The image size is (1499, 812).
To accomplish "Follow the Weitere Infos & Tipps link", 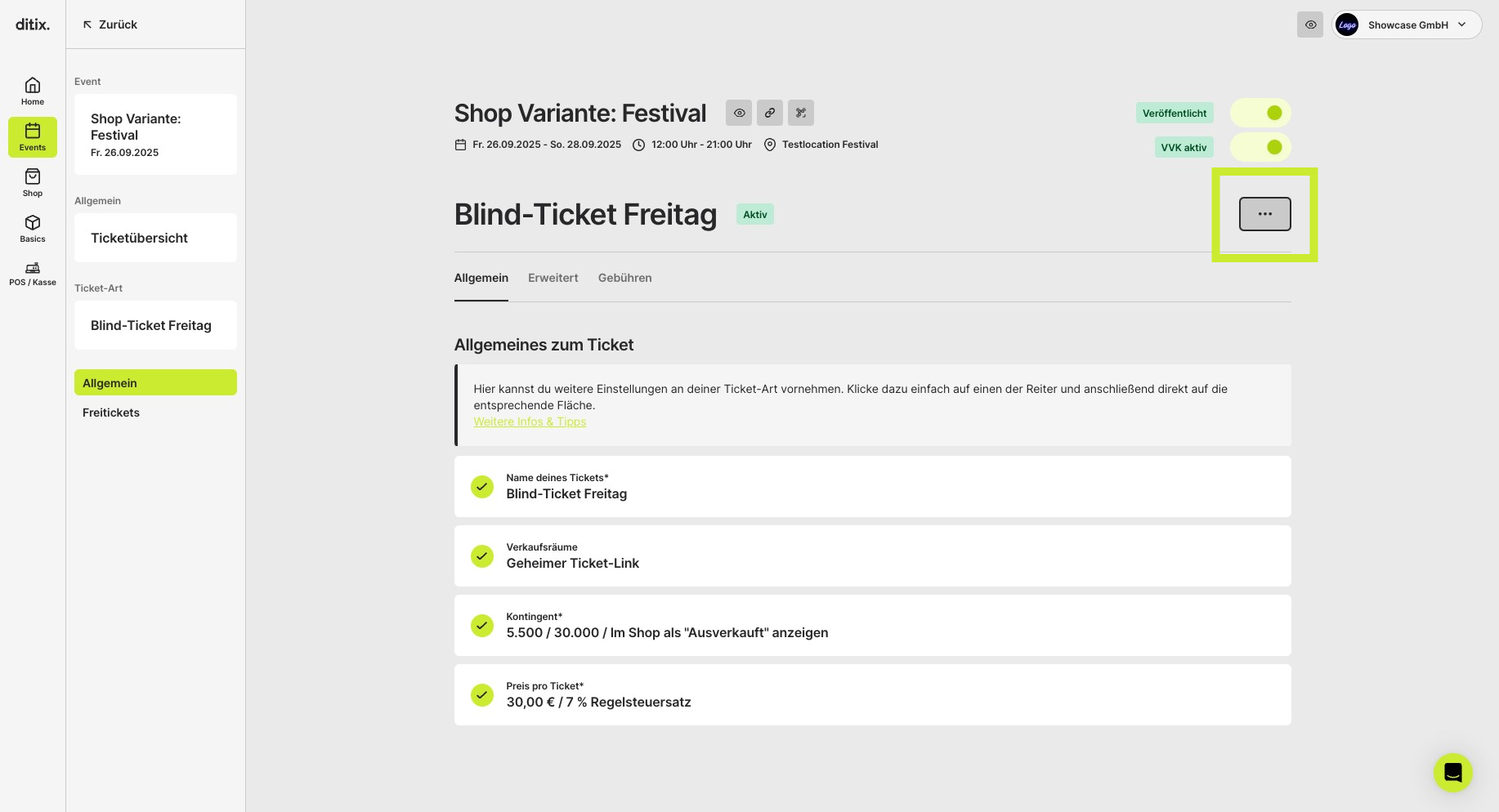I will [530, 422].
